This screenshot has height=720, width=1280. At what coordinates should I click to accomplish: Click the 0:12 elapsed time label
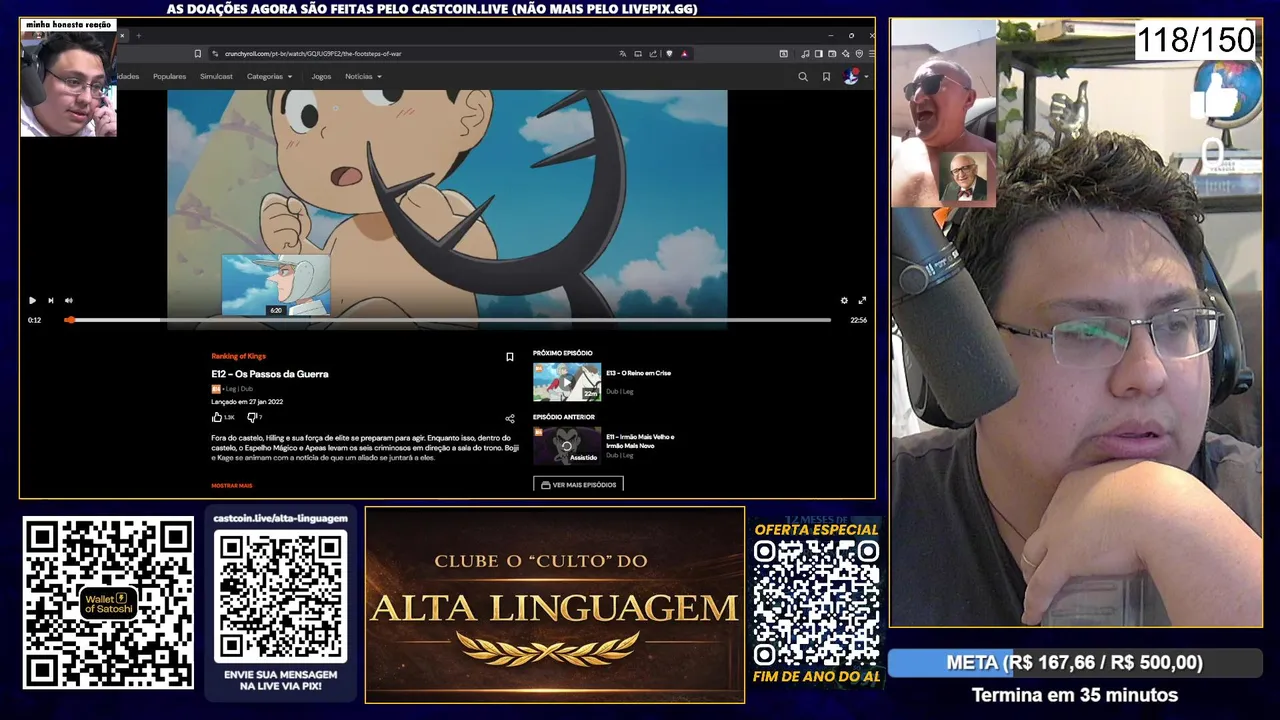(x=34, y=320)
